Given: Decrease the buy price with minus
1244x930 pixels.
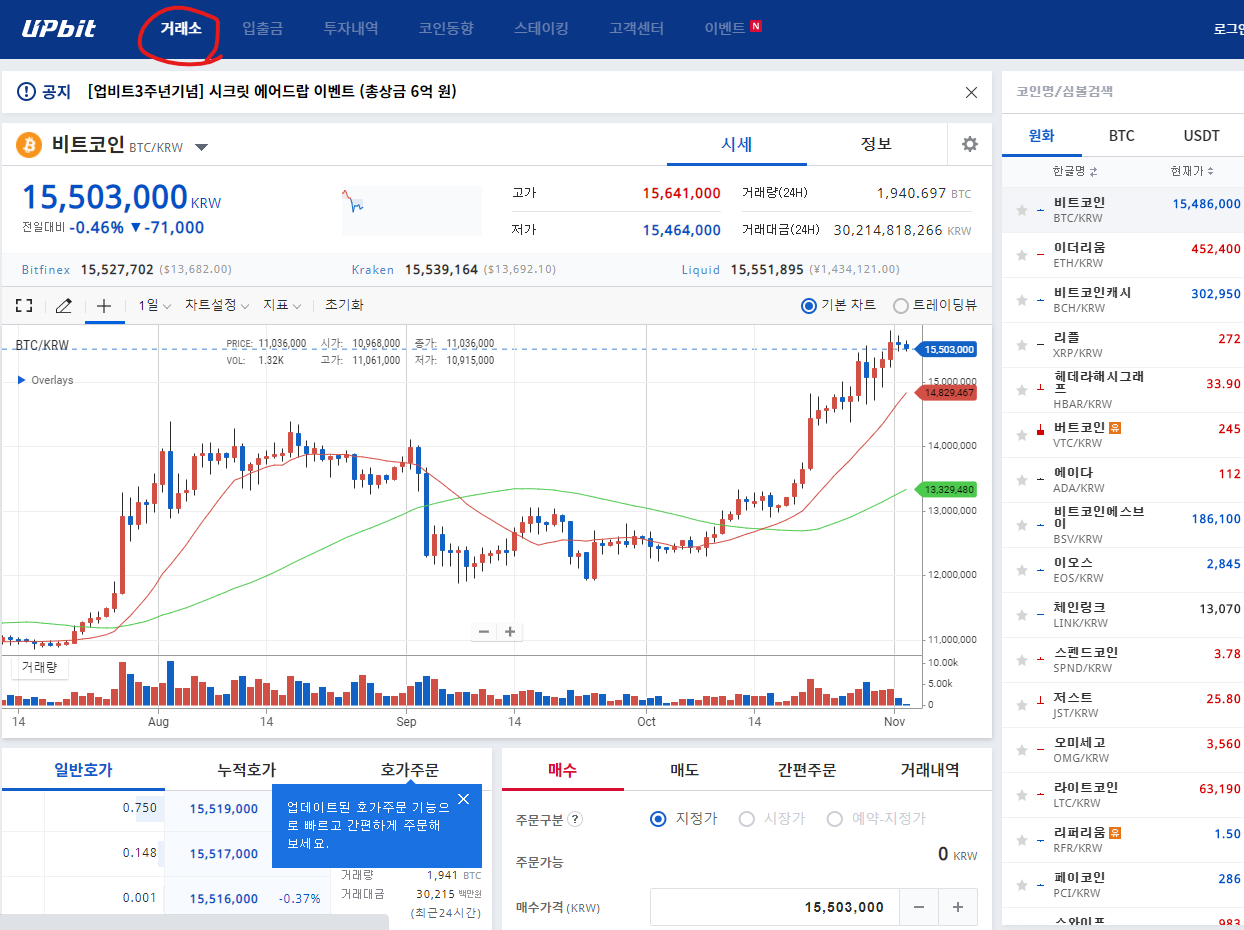Looking at the screenshot, I should [919, 907].
